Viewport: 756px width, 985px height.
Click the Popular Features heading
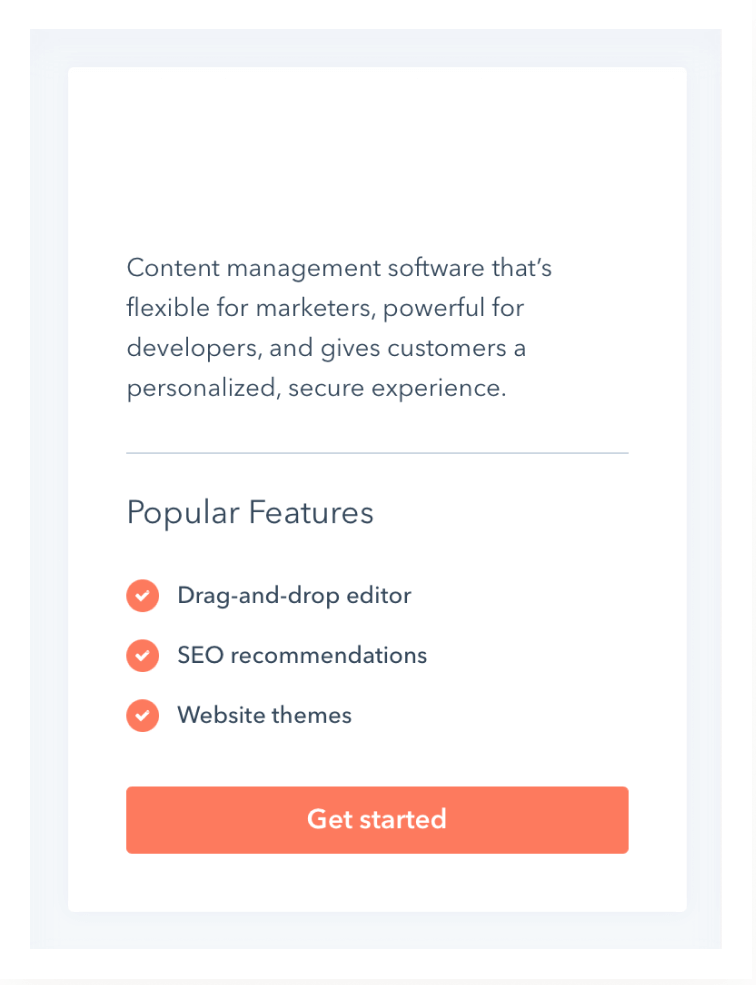click(x=250, y=513)
